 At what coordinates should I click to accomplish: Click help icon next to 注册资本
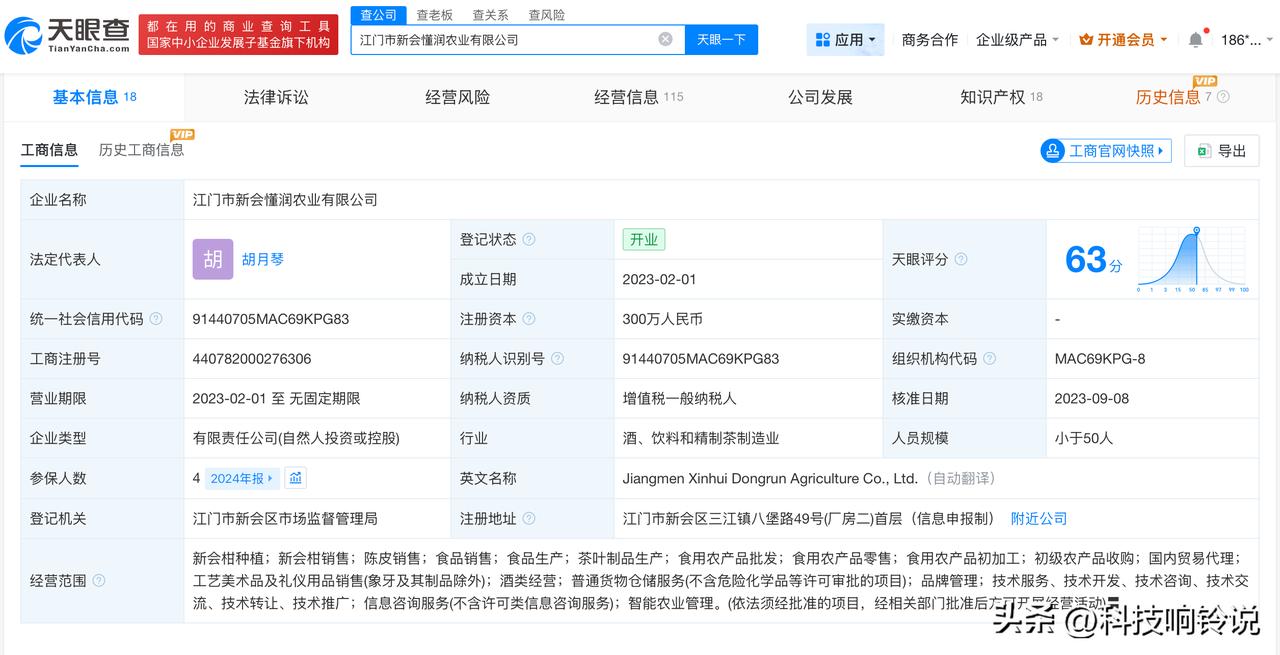click(x=529, y=319)
